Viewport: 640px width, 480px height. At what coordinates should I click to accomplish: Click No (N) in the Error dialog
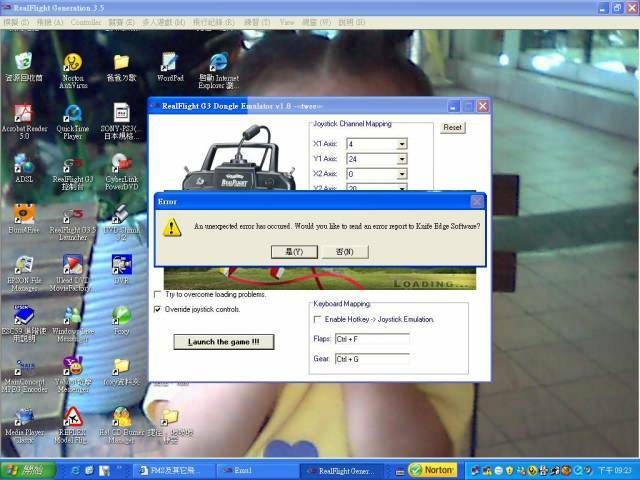click(345, 252)
